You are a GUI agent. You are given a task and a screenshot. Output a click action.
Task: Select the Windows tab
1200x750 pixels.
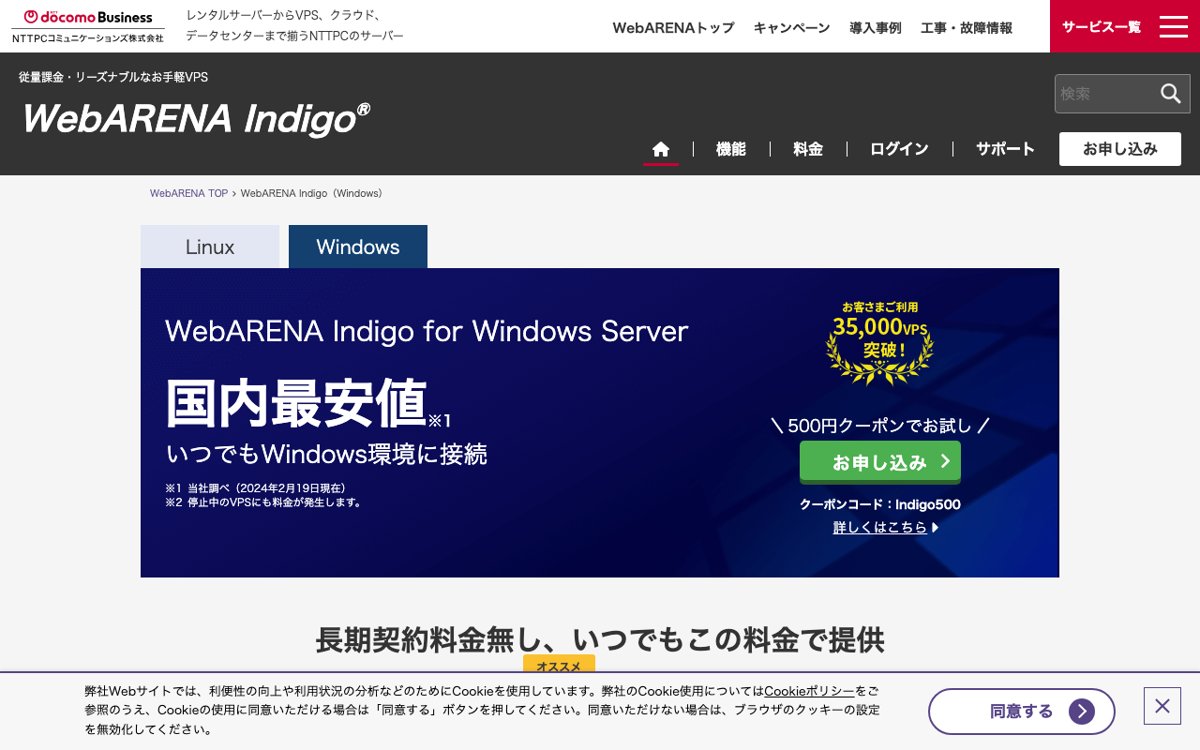(358, 247)
